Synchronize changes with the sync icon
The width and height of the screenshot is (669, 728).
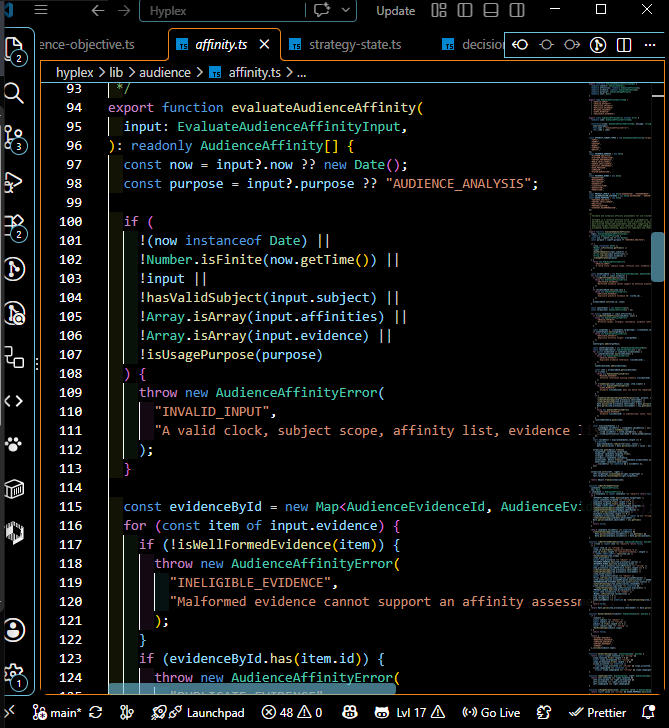click(96, 712)
